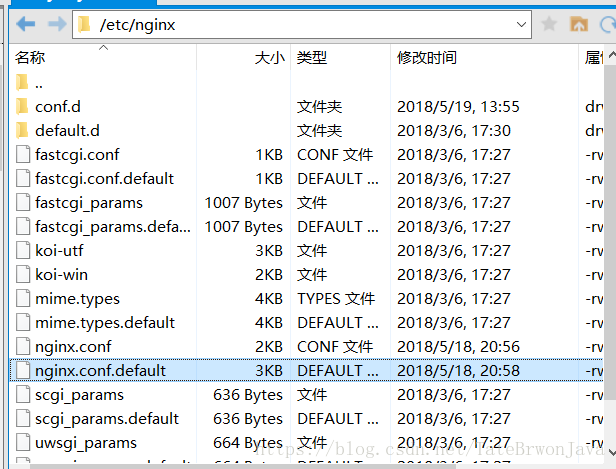Sort by 名称 column header
Image resolution: width=616 pixels, height=469 pixels.
click(30, 57)
